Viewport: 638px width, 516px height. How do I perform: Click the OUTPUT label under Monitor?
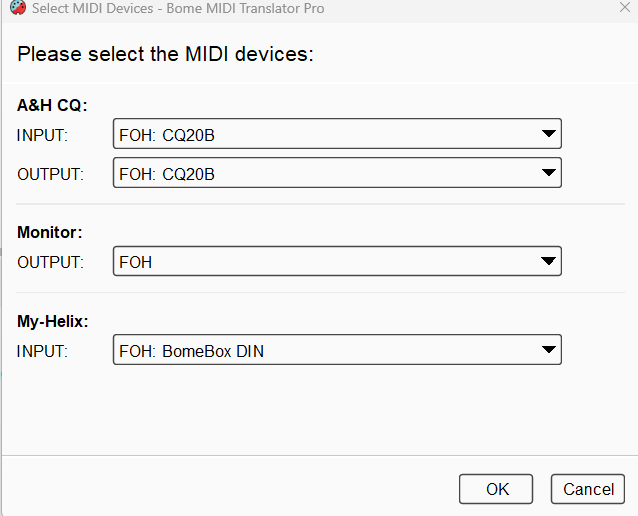(x=50, y=262)
